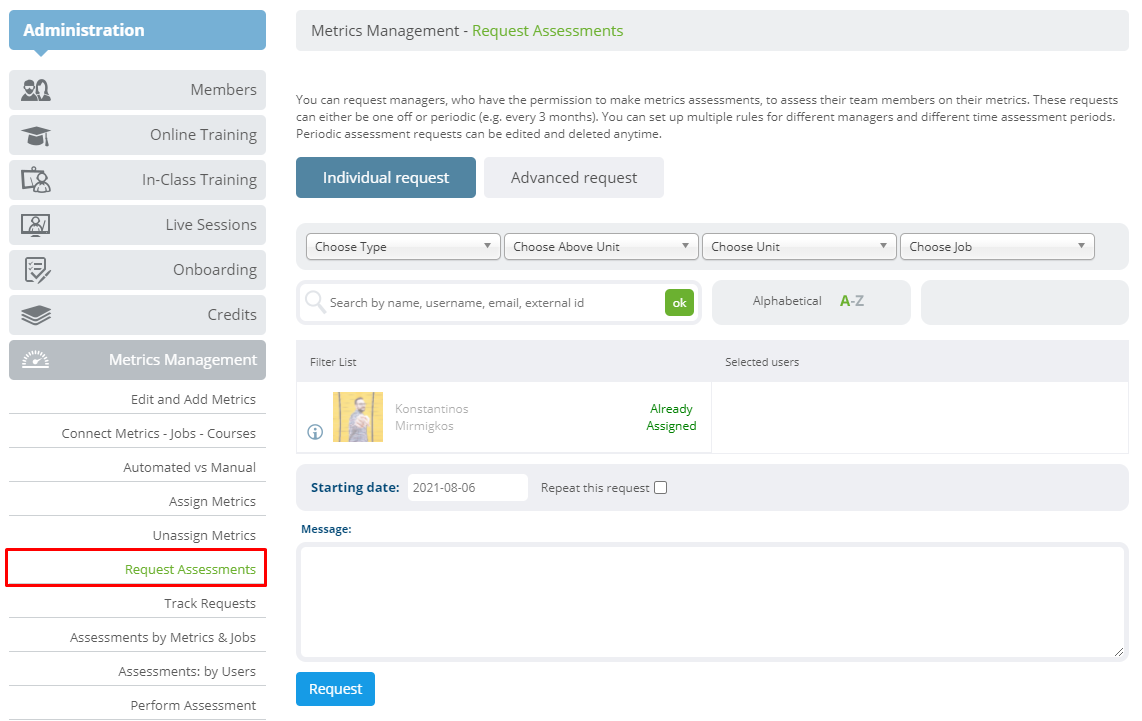Click the Message text area
The image size is (1142, 721).
(x=712, y=602)
